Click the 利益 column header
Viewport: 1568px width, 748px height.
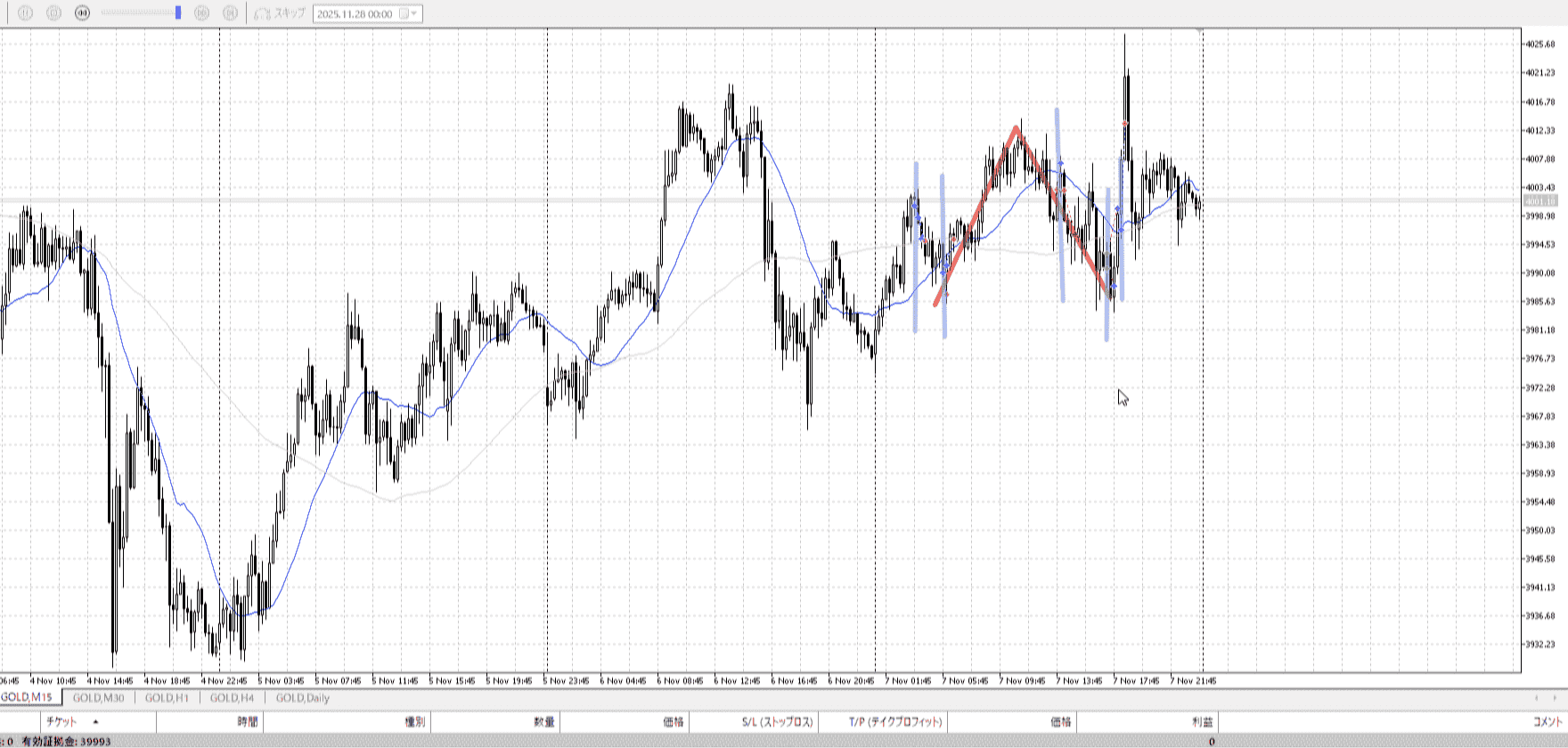[1202, 721]
